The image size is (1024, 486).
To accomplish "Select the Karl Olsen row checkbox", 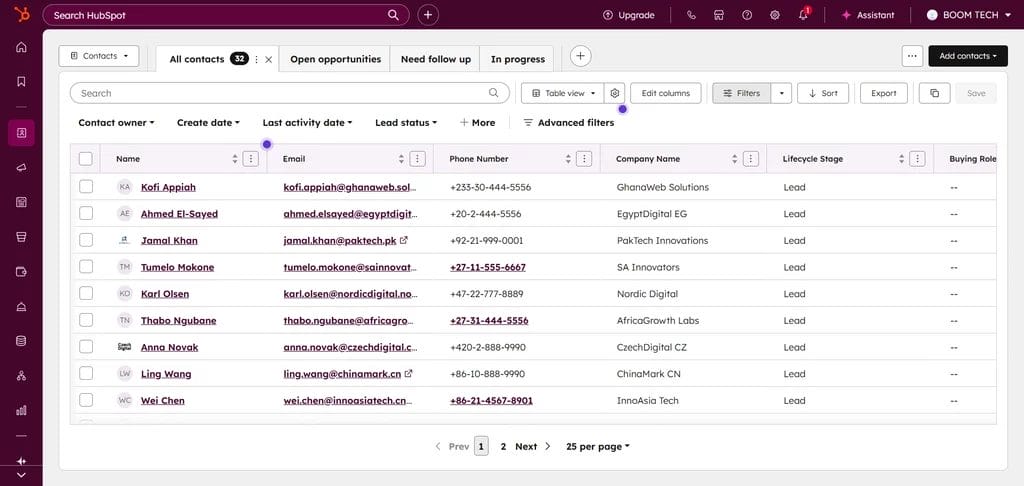I will coord(86,293).
